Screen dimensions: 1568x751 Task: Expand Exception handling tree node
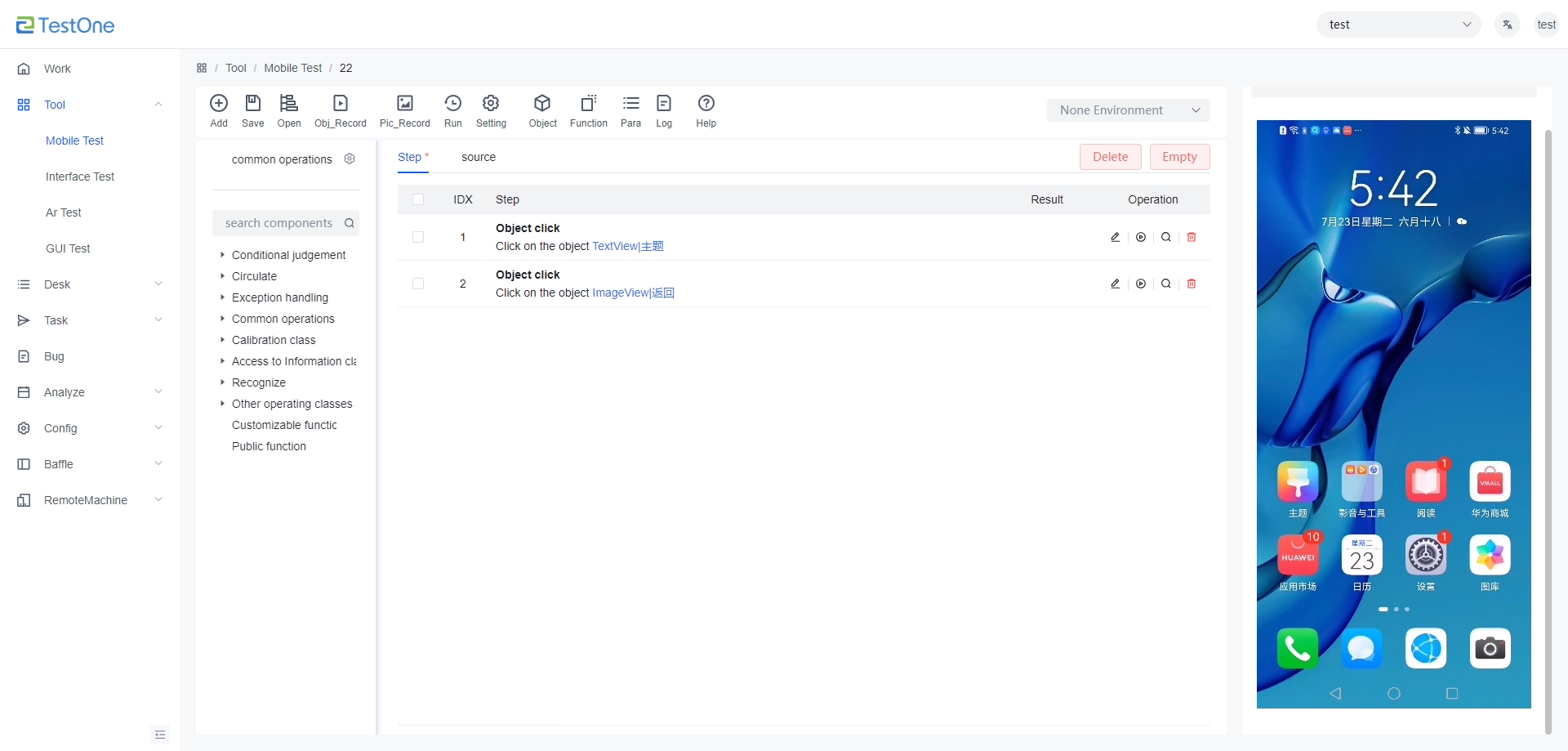222,297
